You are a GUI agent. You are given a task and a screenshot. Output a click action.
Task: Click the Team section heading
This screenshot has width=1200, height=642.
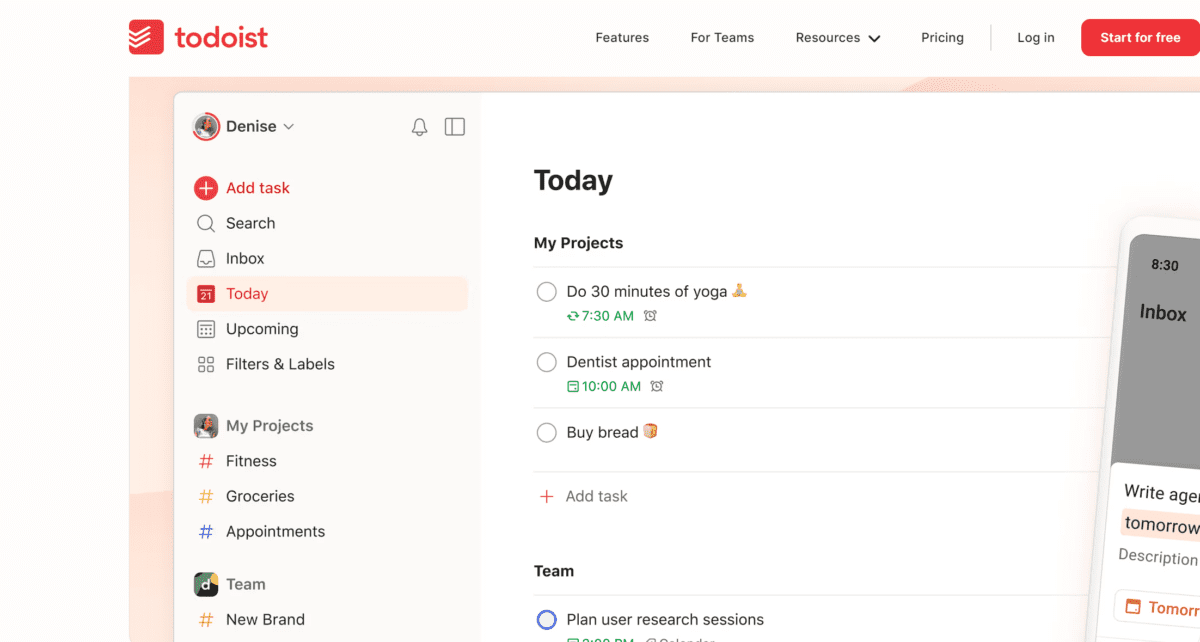(554, 571)
